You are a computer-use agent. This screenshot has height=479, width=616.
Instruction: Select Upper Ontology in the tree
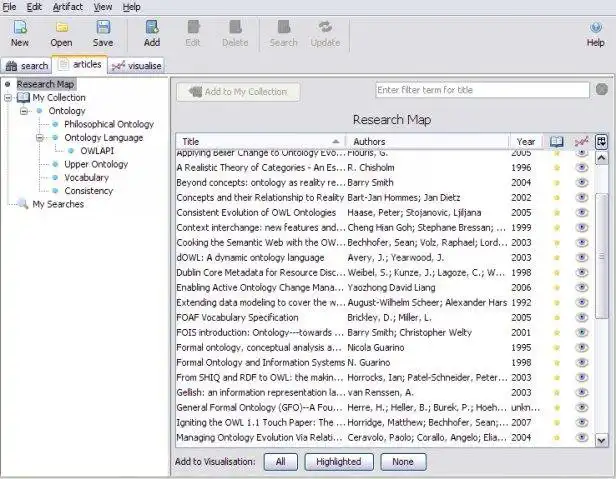click(96, 164)
